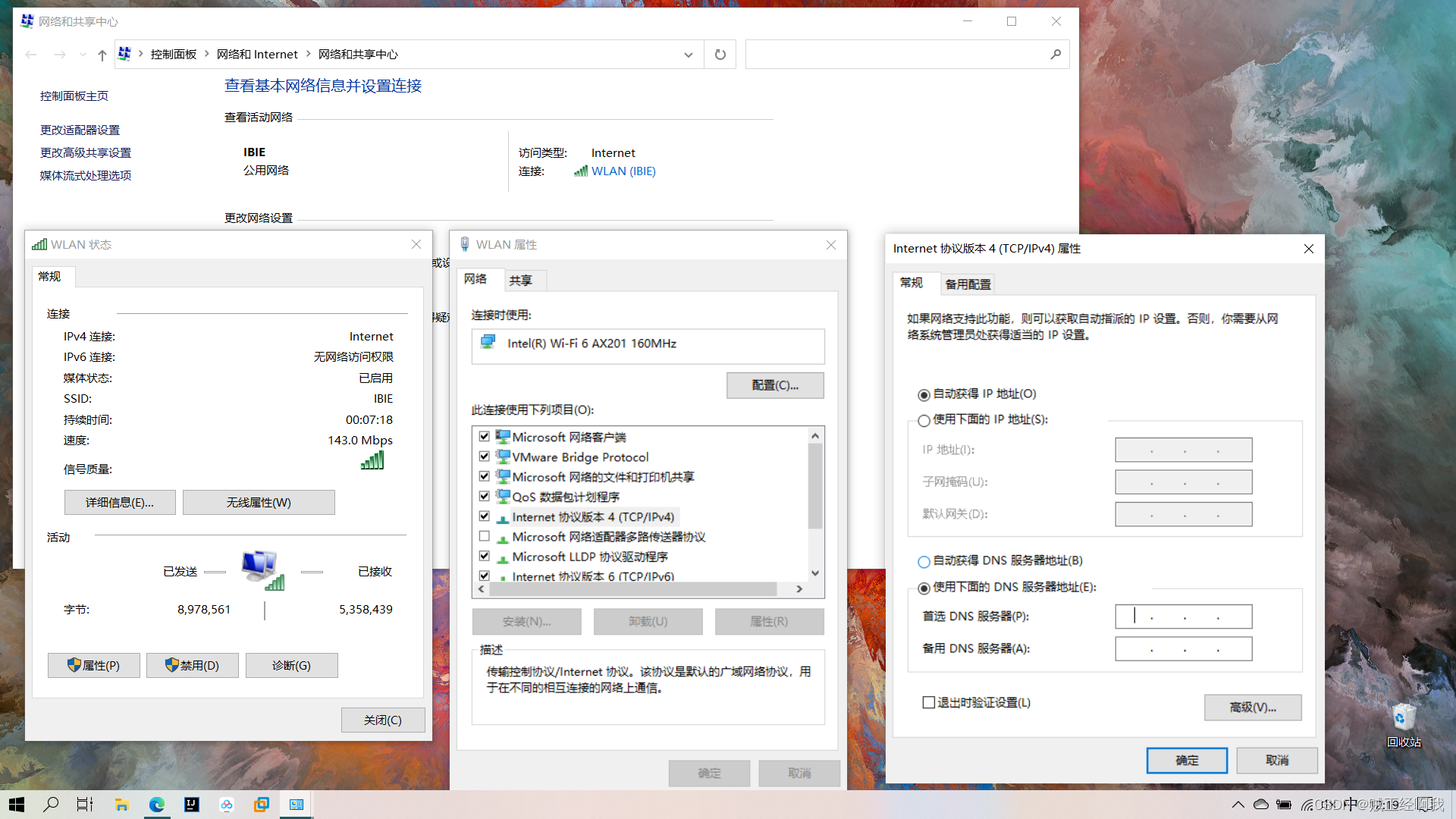Enable 退出时验证设置 checkbox
Screen dimensions: 1456x819
(x=928, y=702)
